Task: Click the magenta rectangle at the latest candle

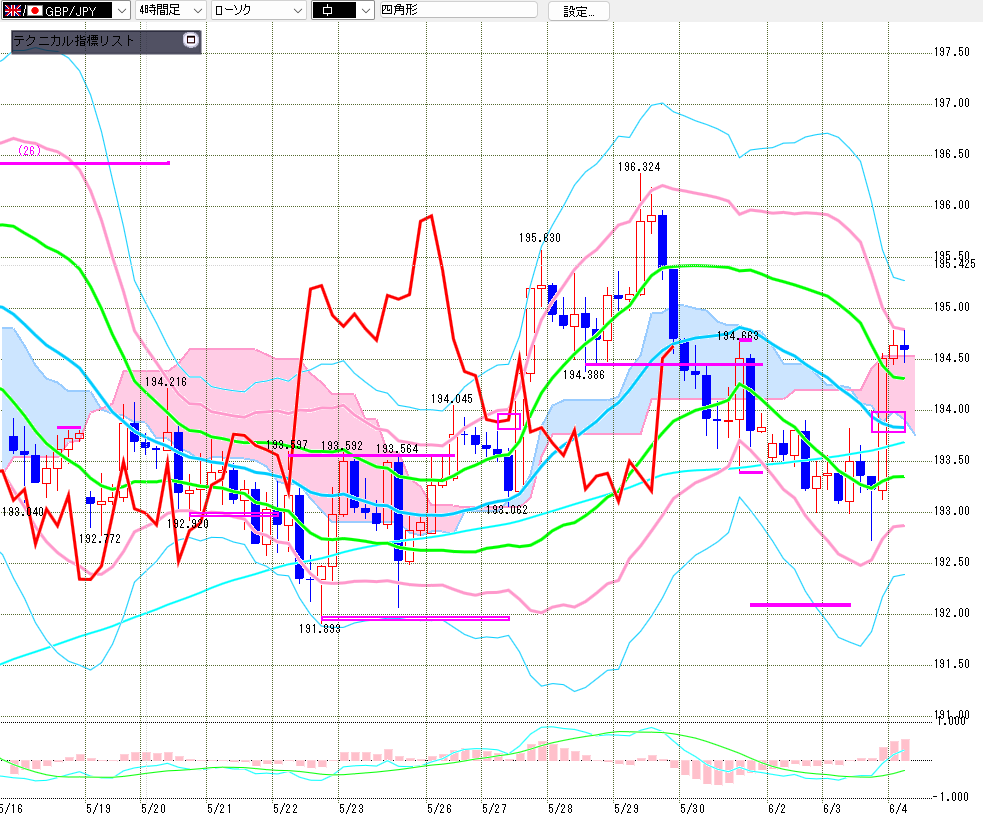Action: (x=888, y=421)
